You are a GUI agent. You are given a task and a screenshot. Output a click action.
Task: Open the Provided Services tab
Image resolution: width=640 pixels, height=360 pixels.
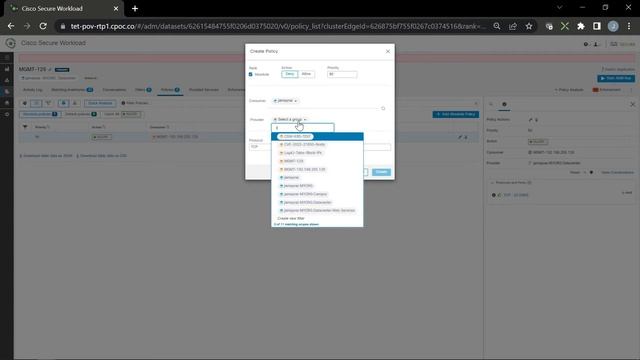204,90
